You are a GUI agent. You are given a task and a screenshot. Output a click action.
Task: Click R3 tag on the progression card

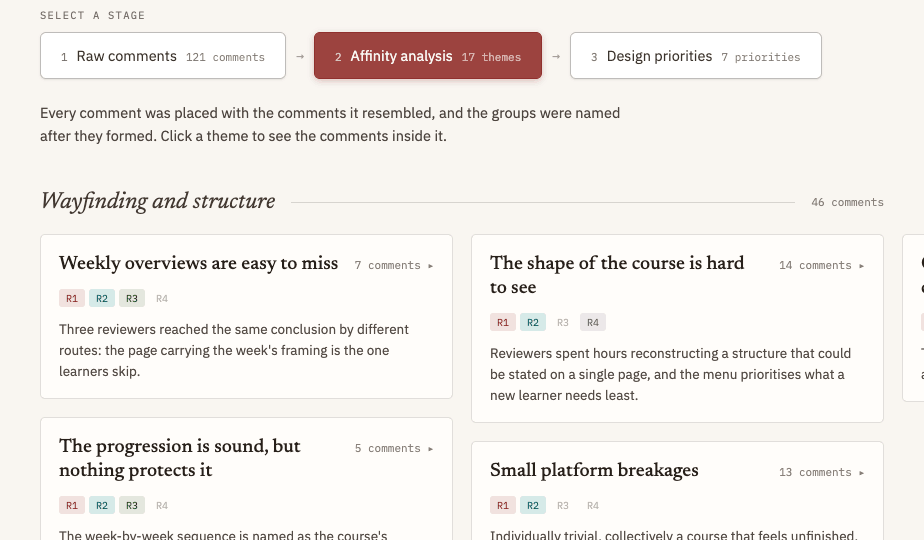[132, 505]
